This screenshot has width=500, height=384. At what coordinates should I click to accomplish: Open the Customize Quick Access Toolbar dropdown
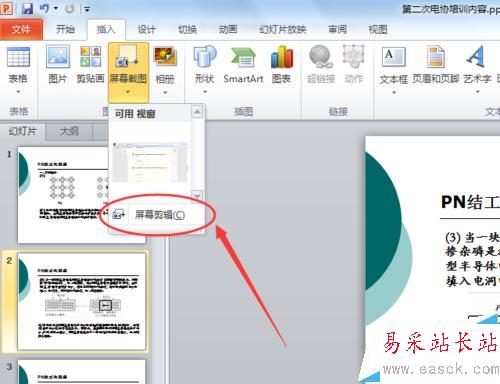(x=87, y=9)
